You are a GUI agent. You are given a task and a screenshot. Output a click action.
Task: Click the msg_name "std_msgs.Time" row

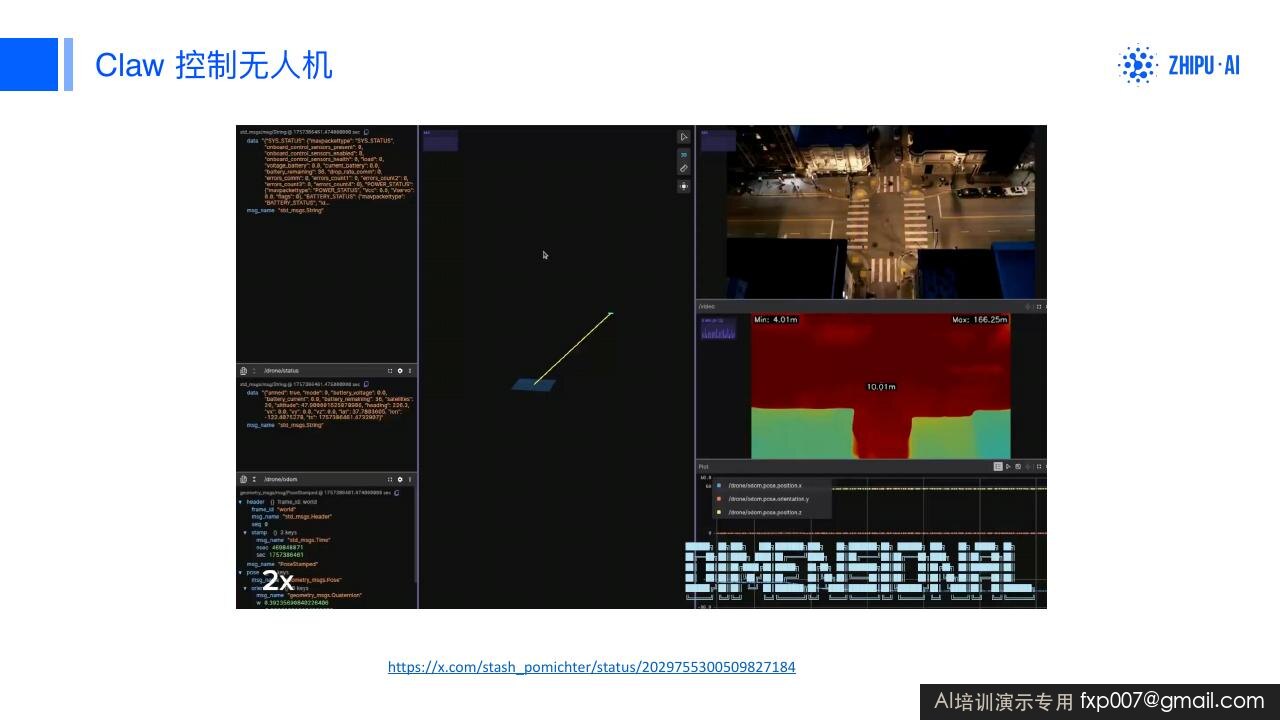(x=293, y=540)
